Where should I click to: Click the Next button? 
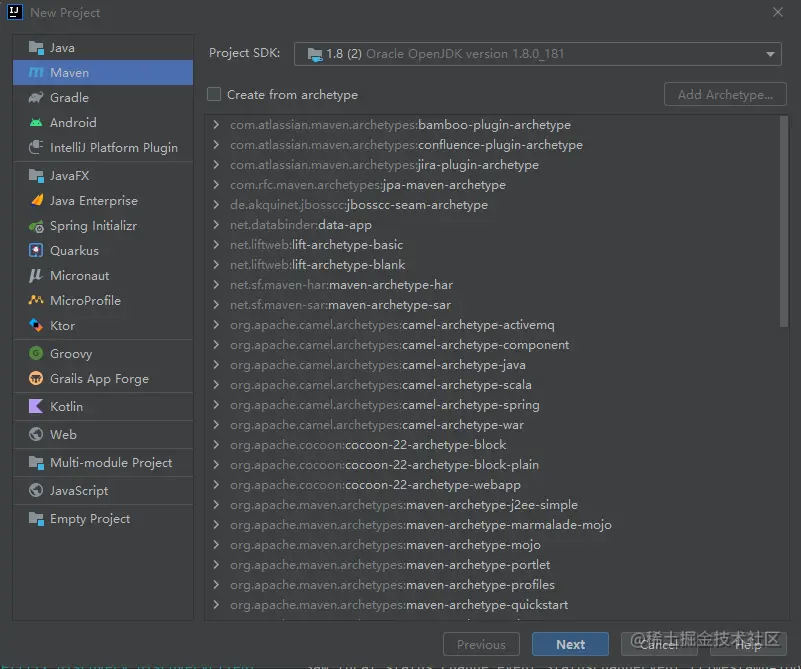pos(570,644)
